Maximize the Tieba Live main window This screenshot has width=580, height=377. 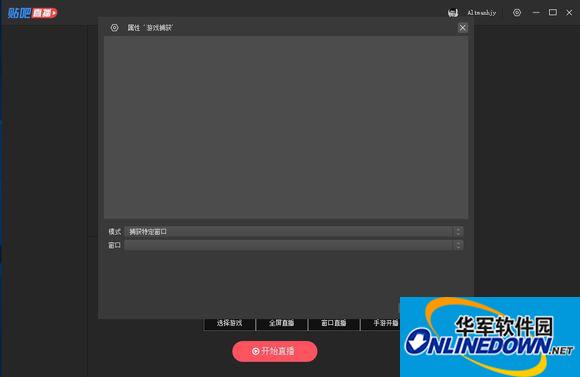tap(553, 13)
